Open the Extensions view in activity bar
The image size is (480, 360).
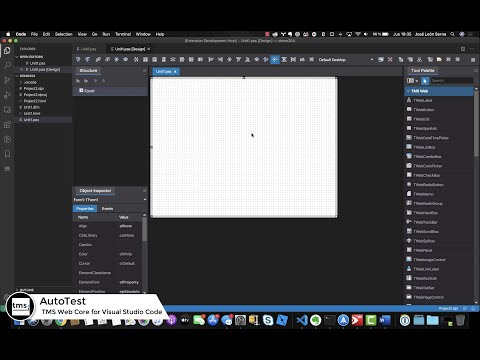click(x=7, y=125)
